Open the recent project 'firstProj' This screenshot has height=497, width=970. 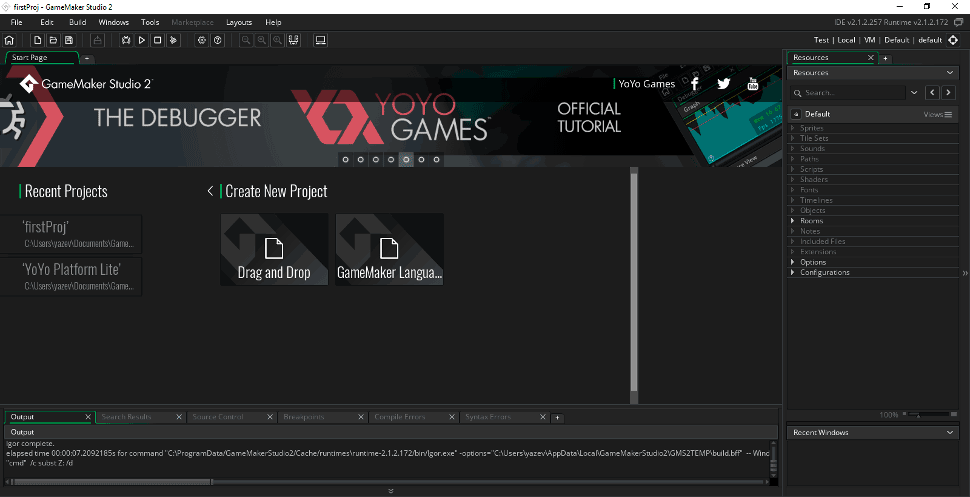click(x=82, y=234)
